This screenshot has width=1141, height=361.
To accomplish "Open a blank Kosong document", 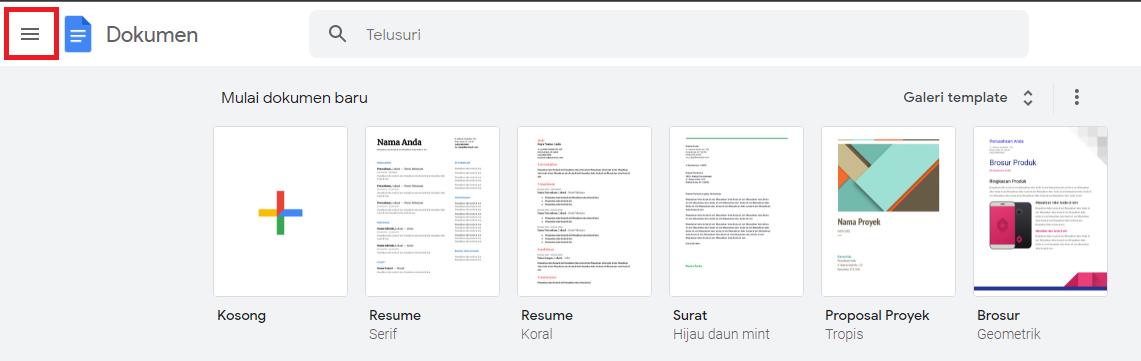I will point(280,212).
